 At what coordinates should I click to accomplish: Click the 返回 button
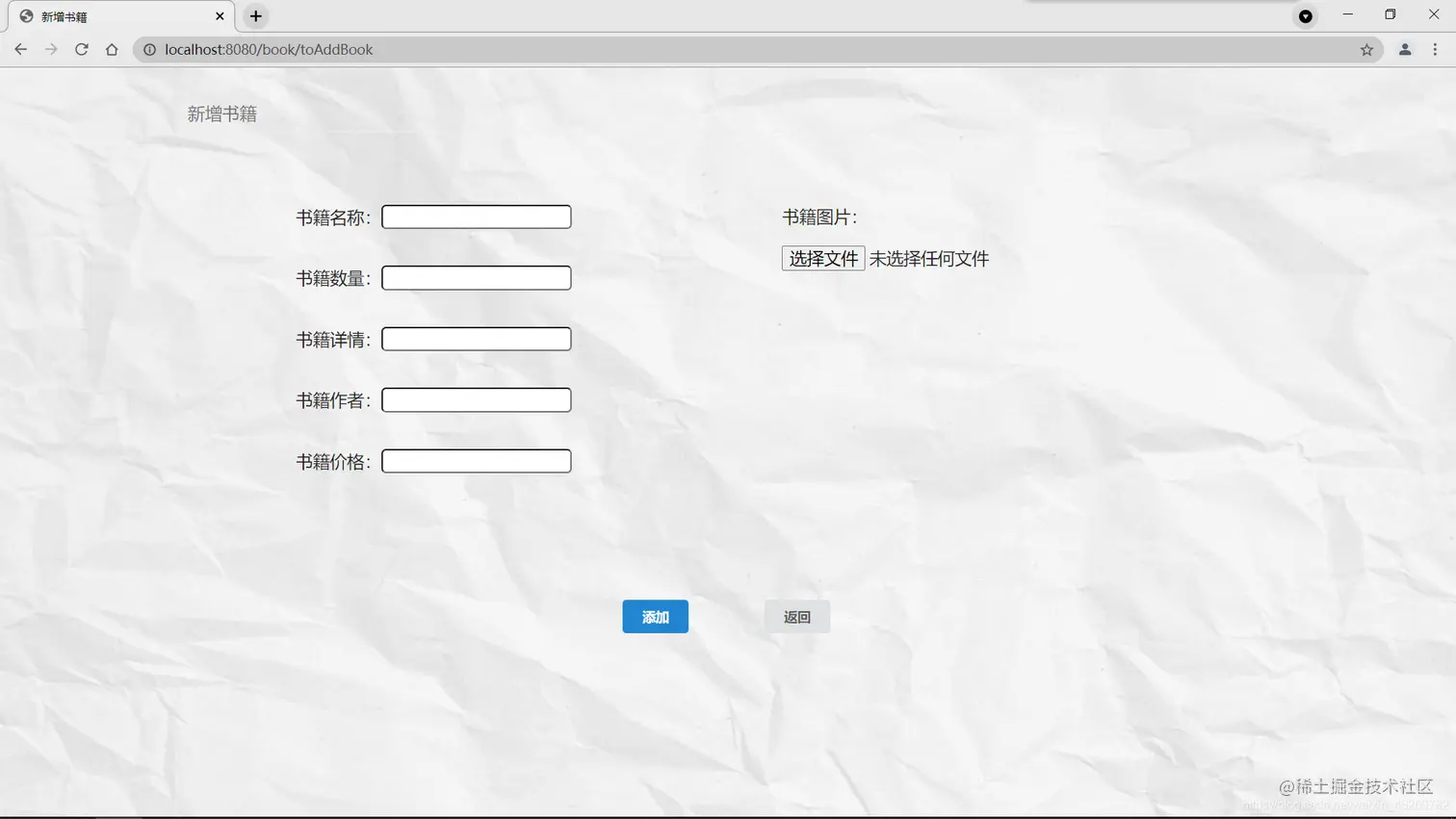tap(797, 617)
